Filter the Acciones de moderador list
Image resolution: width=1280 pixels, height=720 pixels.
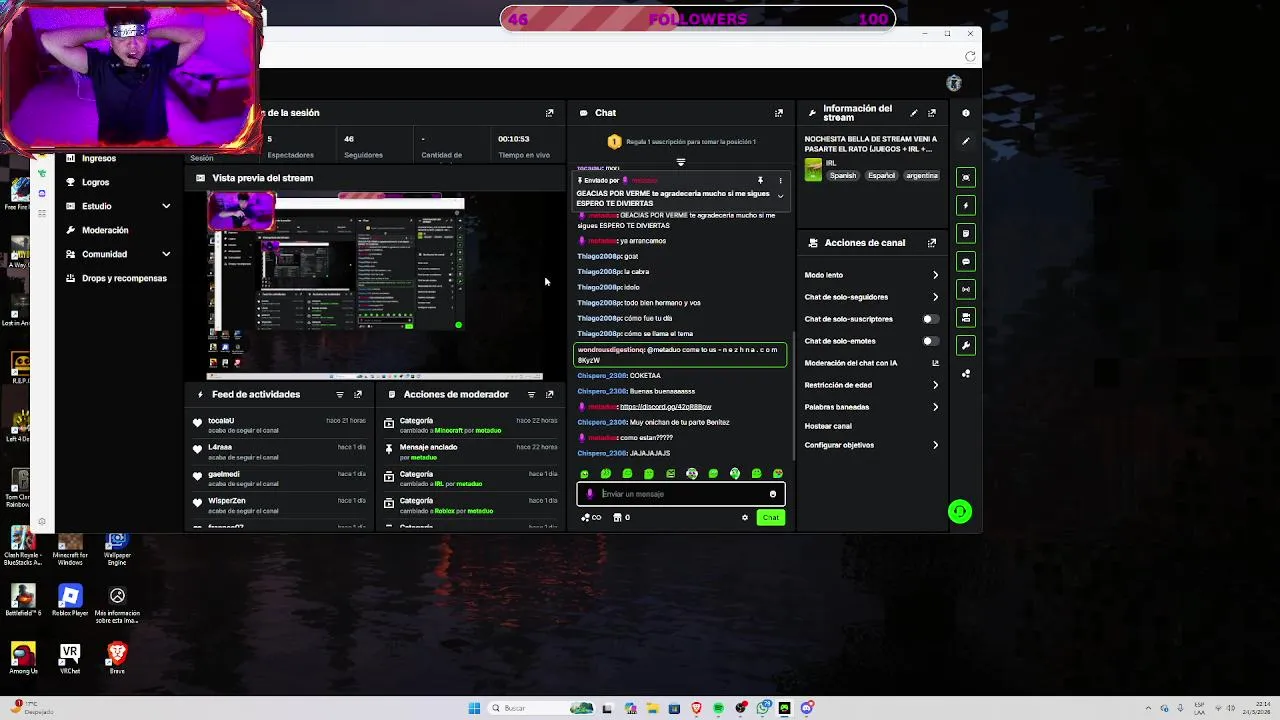tap(531, 394)
